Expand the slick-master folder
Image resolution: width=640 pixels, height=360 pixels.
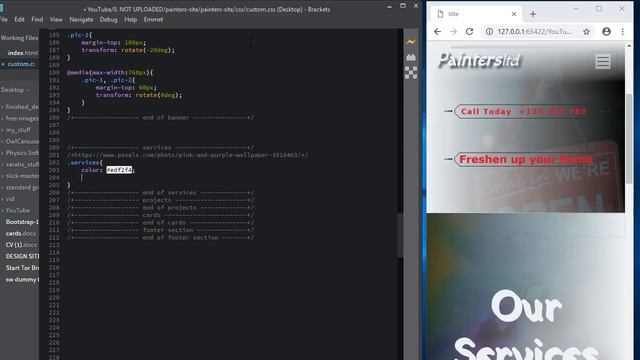pos(22,176)
